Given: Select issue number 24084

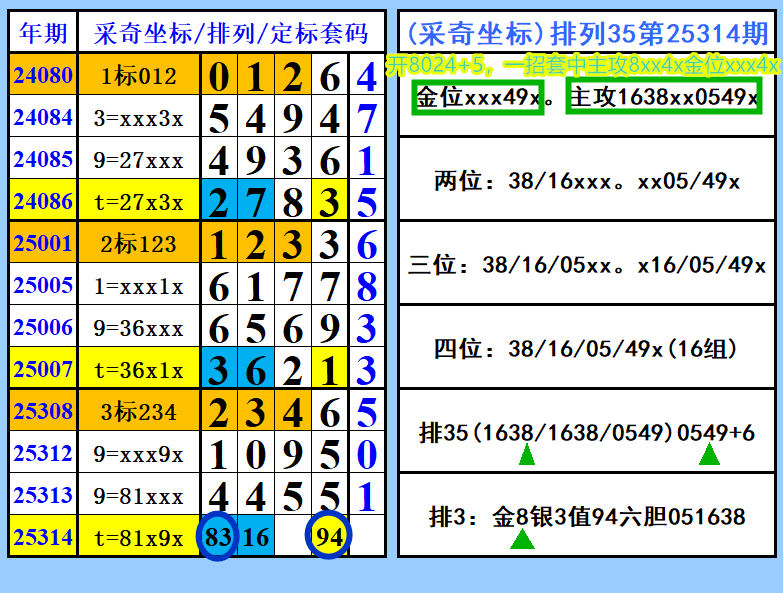Looking at the screenshot, I should click(43, 117).
